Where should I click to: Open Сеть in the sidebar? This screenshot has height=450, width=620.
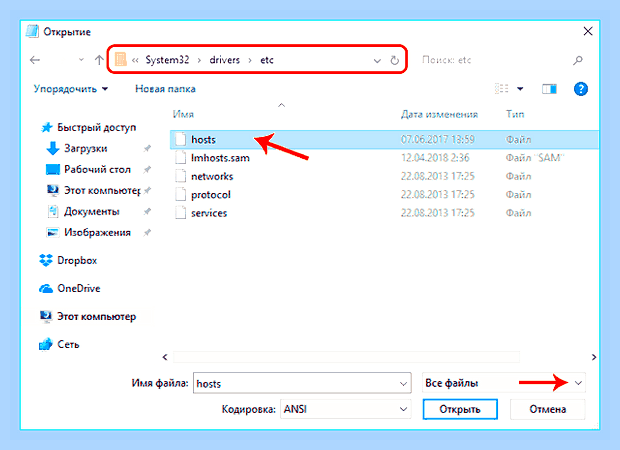pyautogui.click(x=59, y=344)
